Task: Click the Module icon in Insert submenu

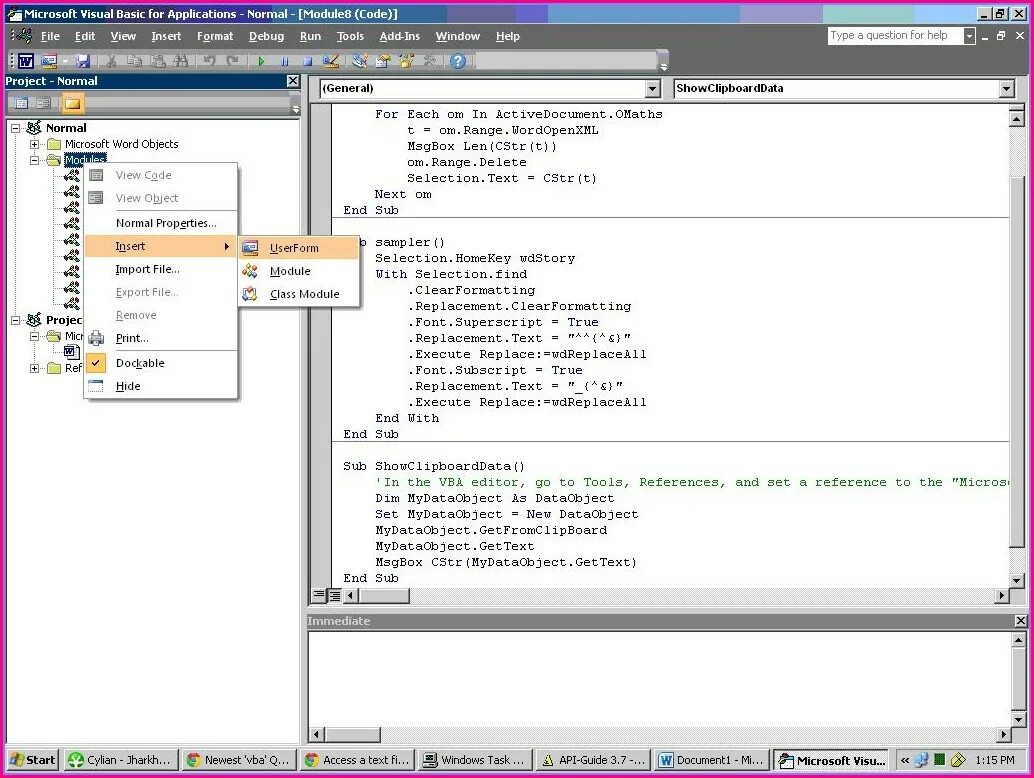Action: (x=250, y=271)
